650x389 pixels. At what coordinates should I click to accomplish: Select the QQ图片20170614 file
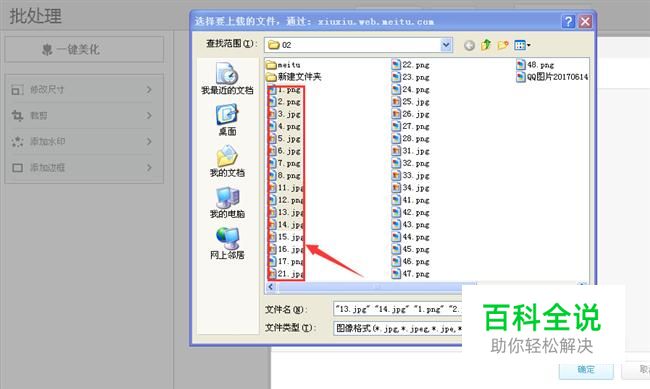tap(552, 77)
